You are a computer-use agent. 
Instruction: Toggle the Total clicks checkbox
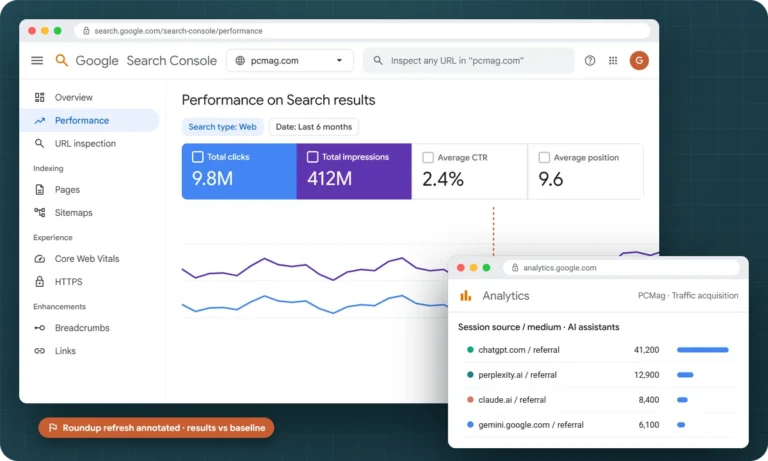tap(197, 157)
